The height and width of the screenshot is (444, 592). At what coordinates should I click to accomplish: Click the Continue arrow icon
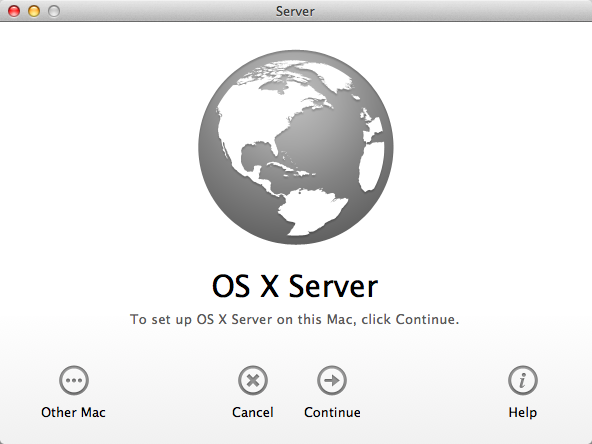point(332,380)
